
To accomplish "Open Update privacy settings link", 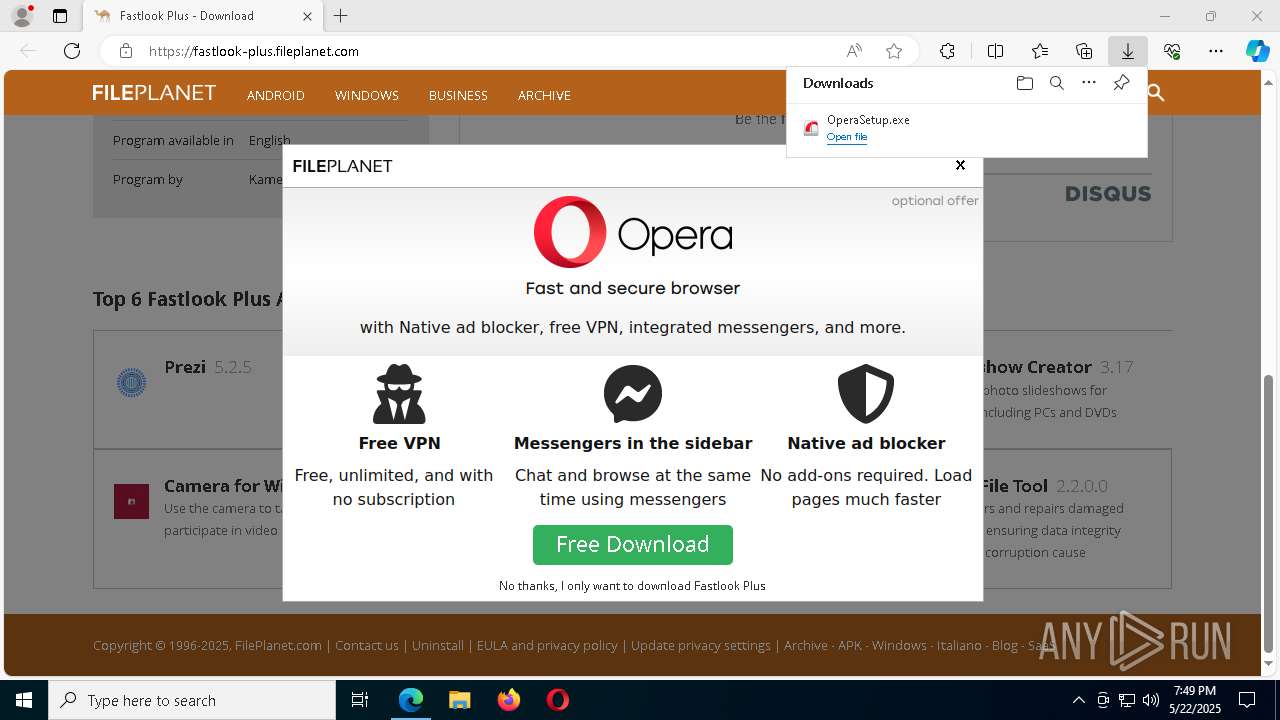I will (701, 645).
